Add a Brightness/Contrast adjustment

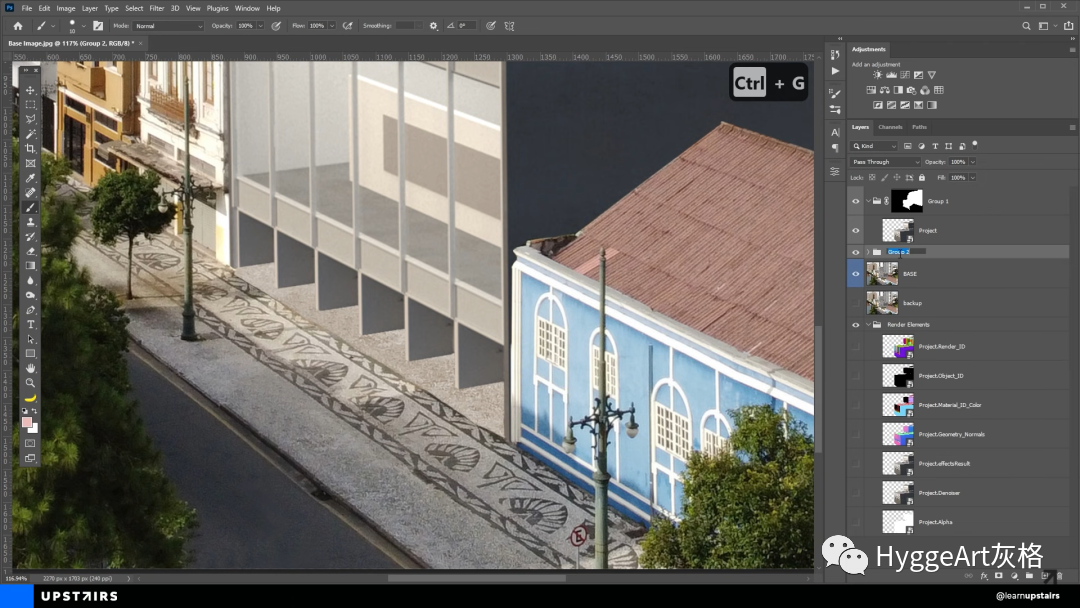[878, 75]
